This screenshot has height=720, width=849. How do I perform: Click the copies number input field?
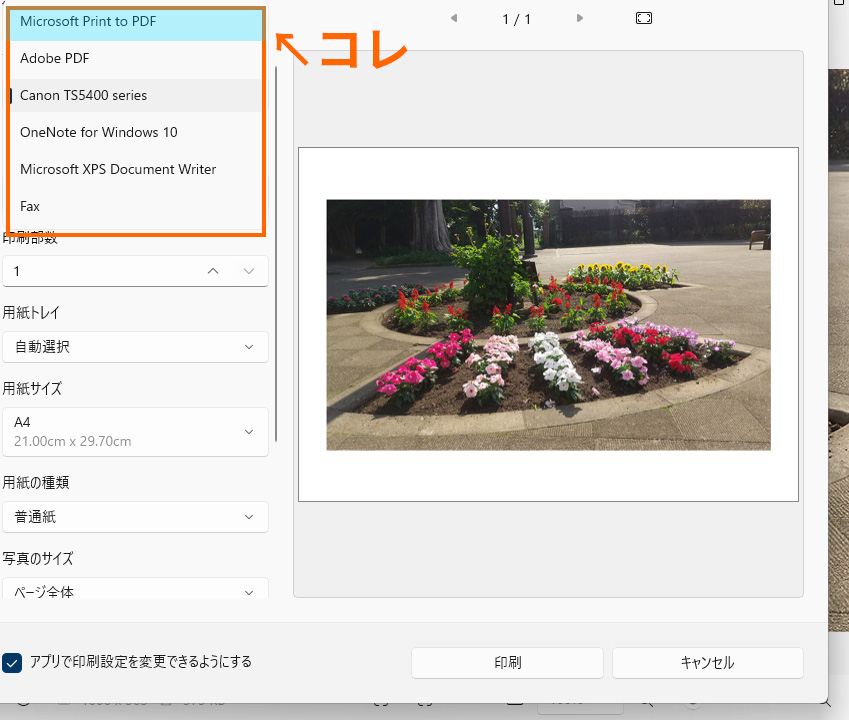tap(100, 271)
